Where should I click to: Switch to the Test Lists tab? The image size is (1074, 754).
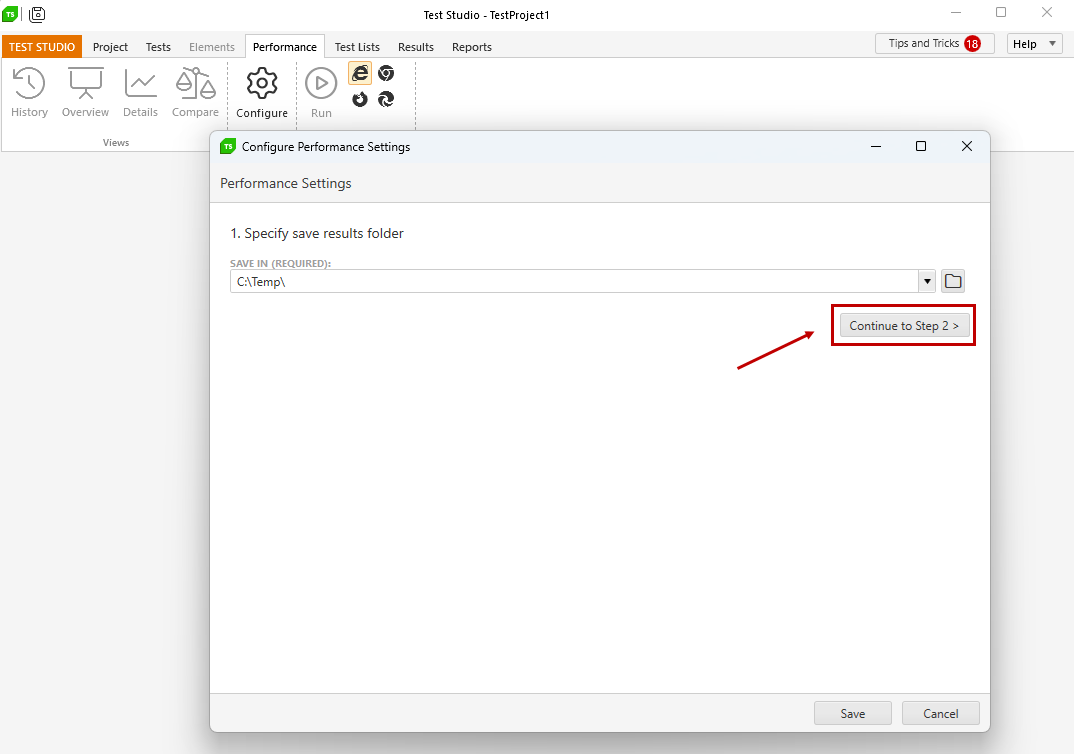357,47
